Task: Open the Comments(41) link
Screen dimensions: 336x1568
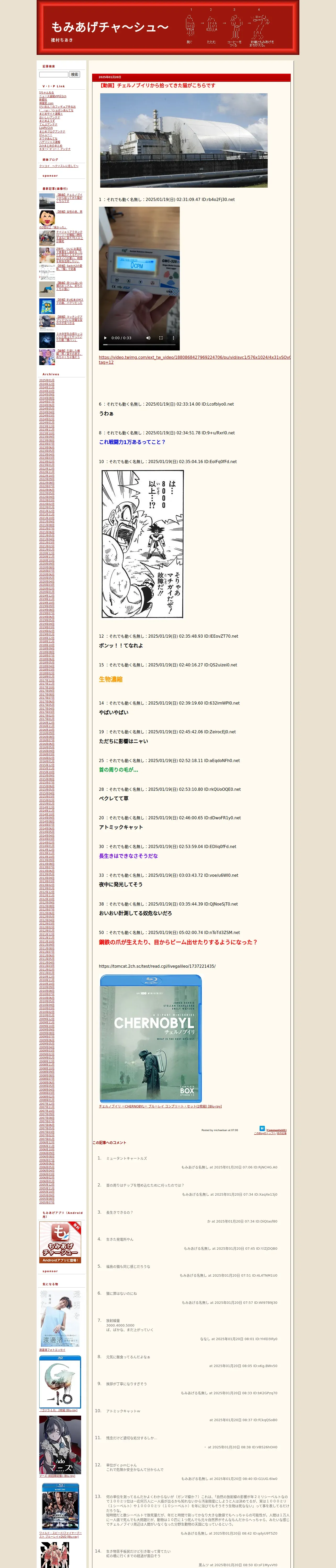Action: pos(276,1130)
